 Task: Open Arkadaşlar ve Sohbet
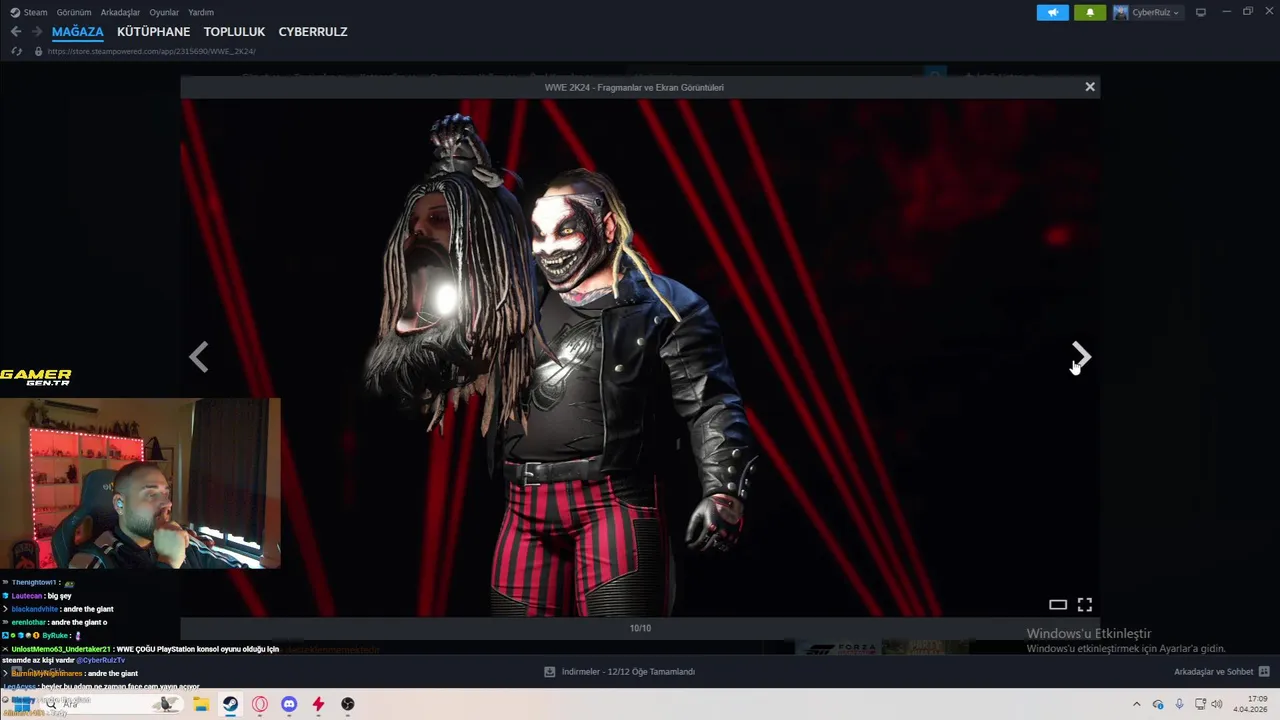pyautogui.click(x=1214, y=671)
